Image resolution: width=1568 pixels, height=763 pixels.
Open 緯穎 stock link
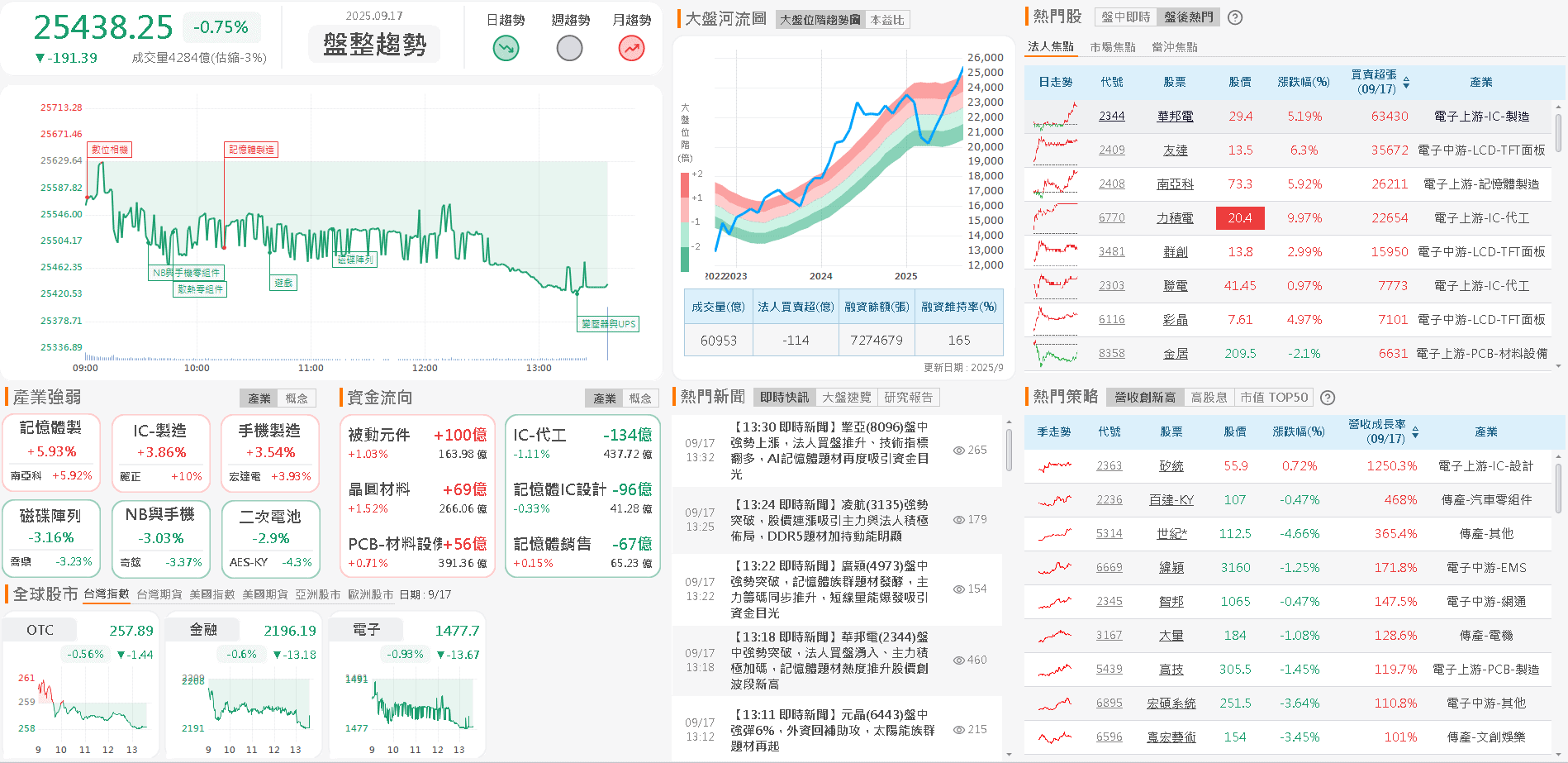pos(1171,568)
